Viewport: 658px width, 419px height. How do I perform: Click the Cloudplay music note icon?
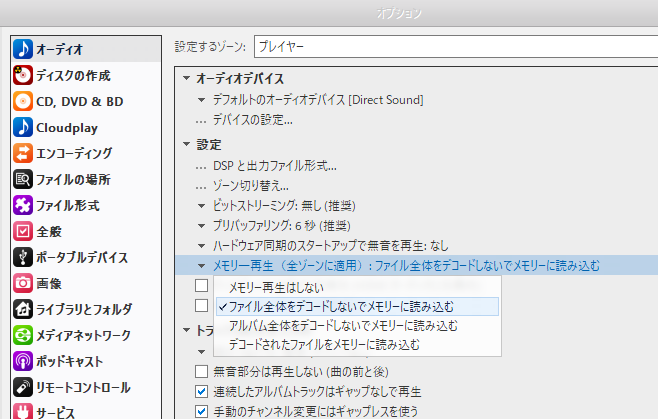[23, 127]
